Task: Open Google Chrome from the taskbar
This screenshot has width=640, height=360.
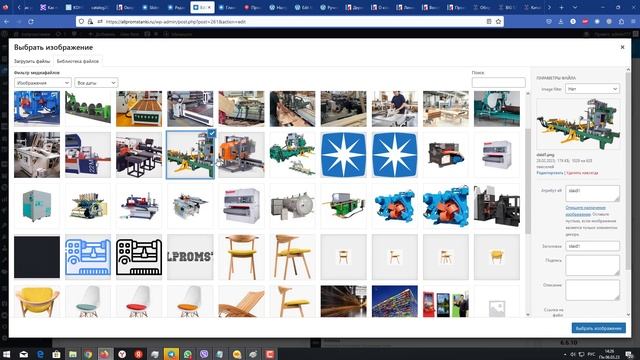Action: pyautogui.click(x=88, y=354)
